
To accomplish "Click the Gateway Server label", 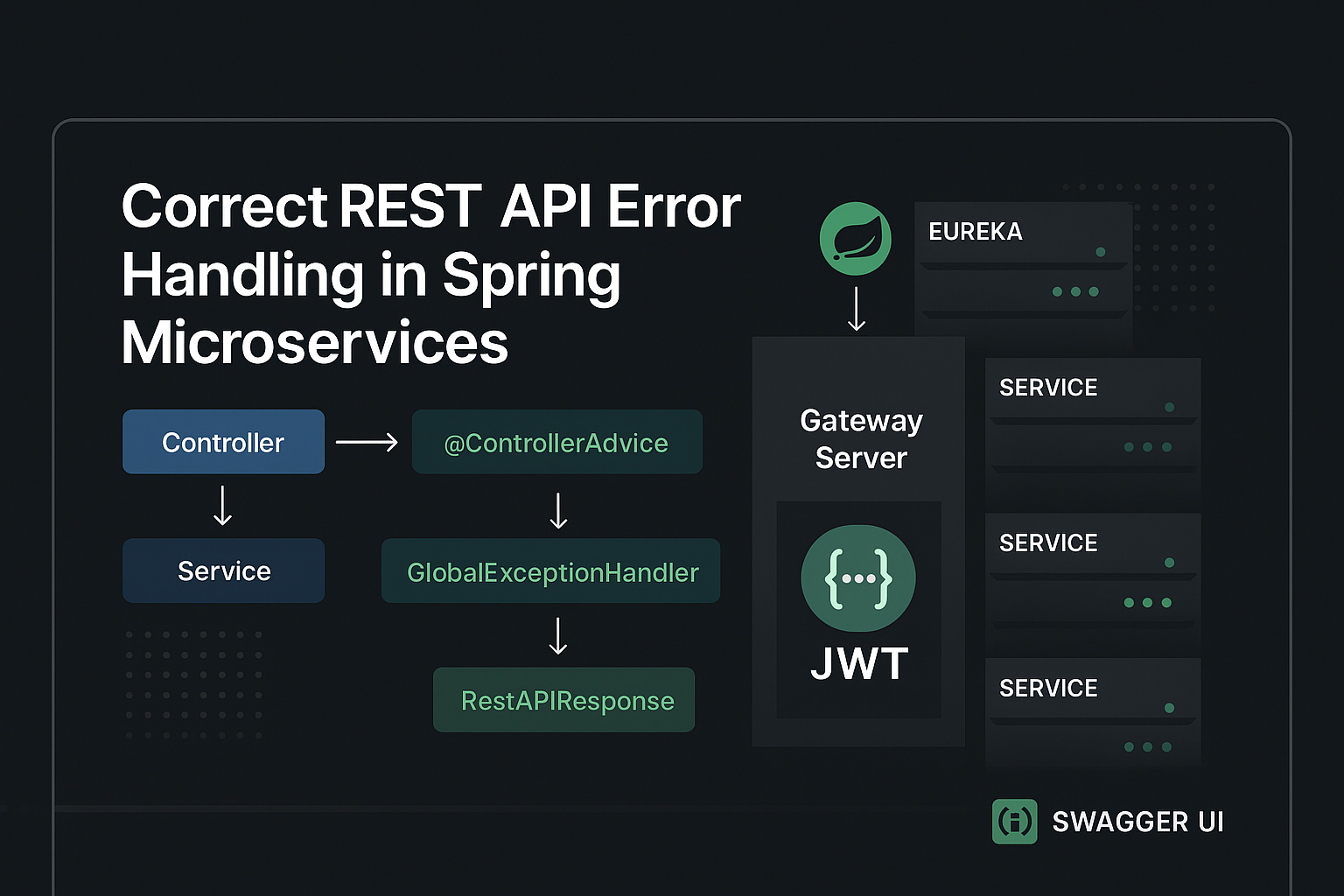I will tap(860, 438).
